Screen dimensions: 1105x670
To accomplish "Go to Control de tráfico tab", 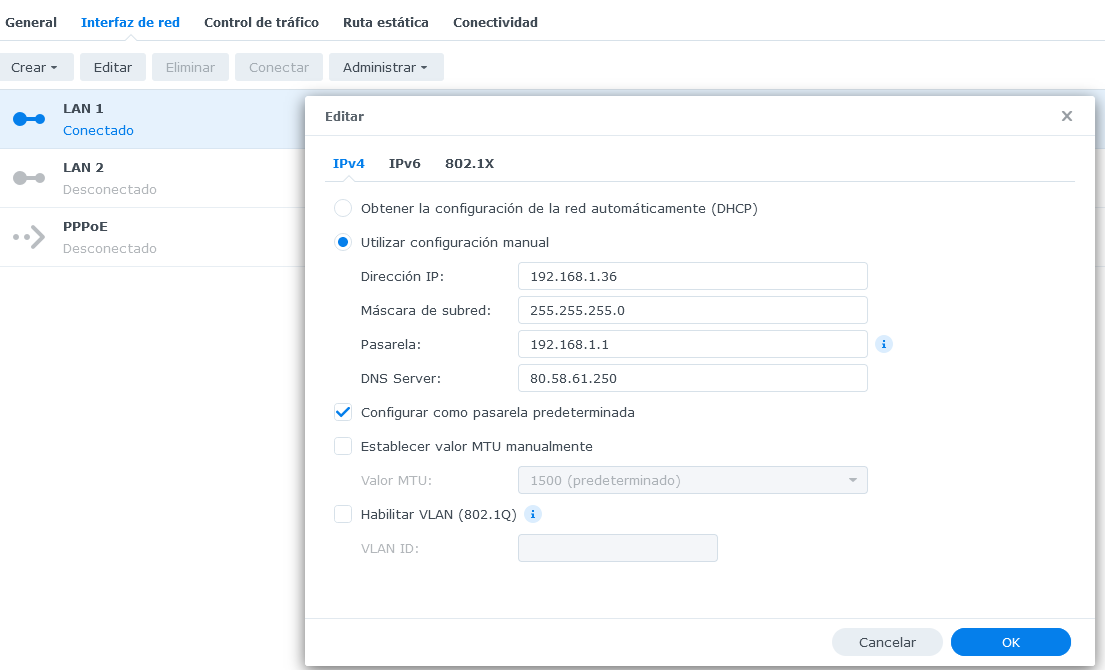I will [x=261, y=22].
